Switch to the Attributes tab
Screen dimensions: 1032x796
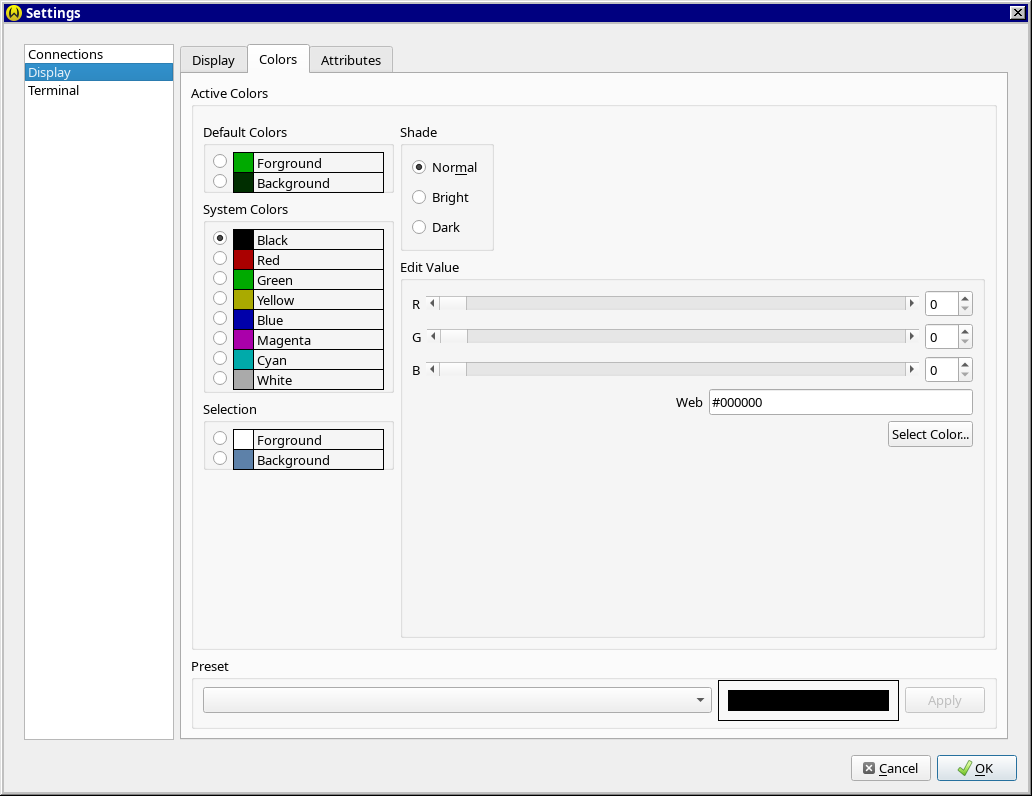point(350,60)
